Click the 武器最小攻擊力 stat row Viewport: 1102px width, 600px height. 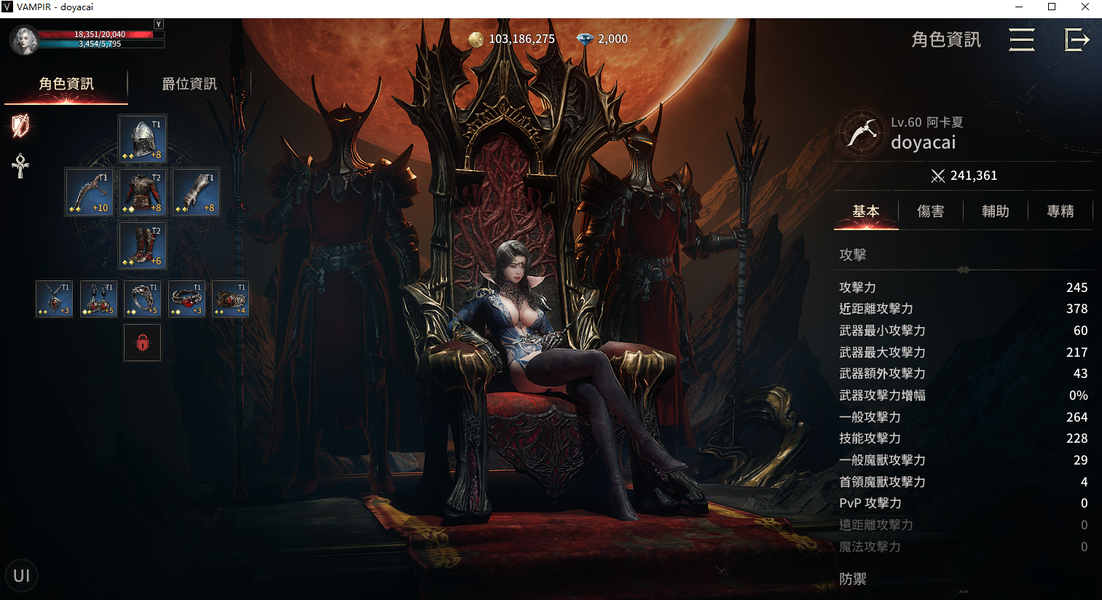coord(963,330)
